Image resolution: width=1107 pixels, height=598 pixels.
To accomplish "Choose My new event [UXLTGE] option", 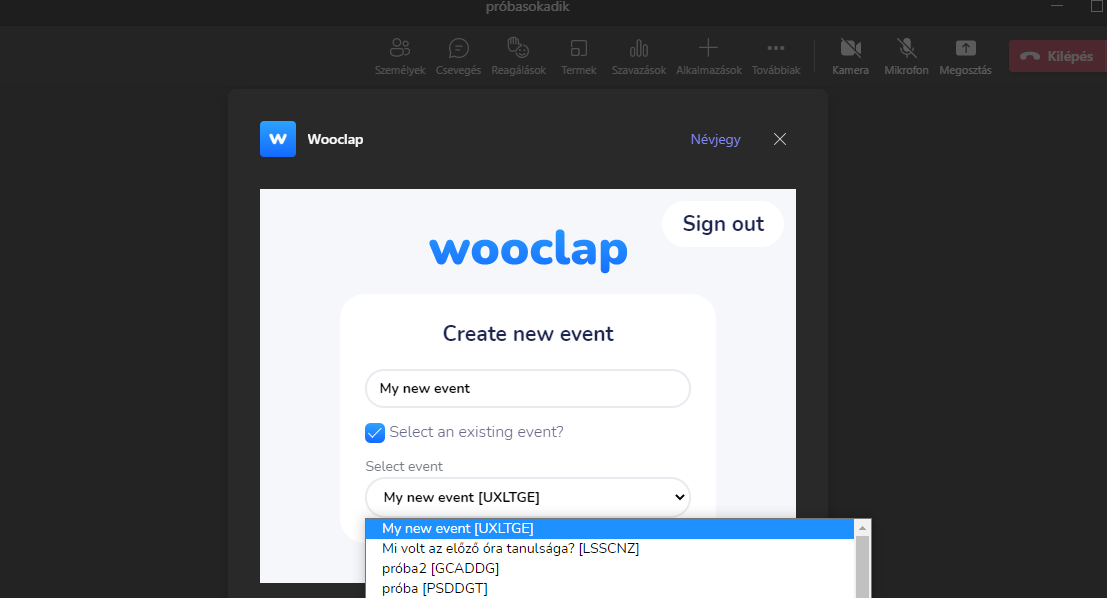I will (x=609, y=528).
